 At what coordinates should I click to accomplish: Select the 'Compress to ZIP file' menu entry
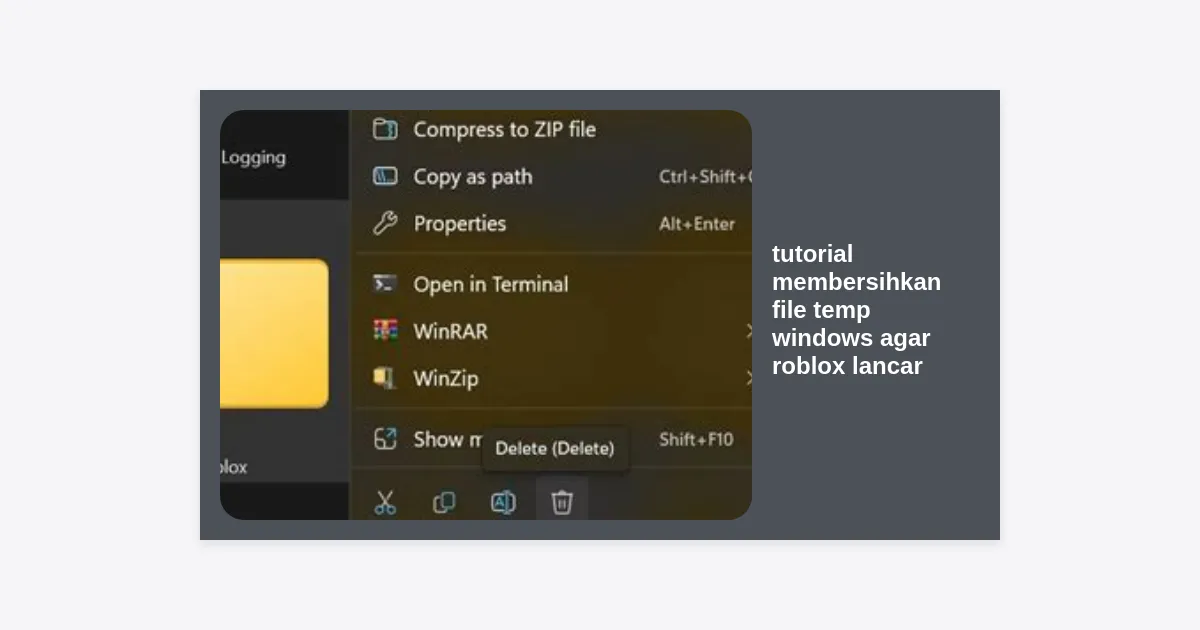[x=504, y=129]
